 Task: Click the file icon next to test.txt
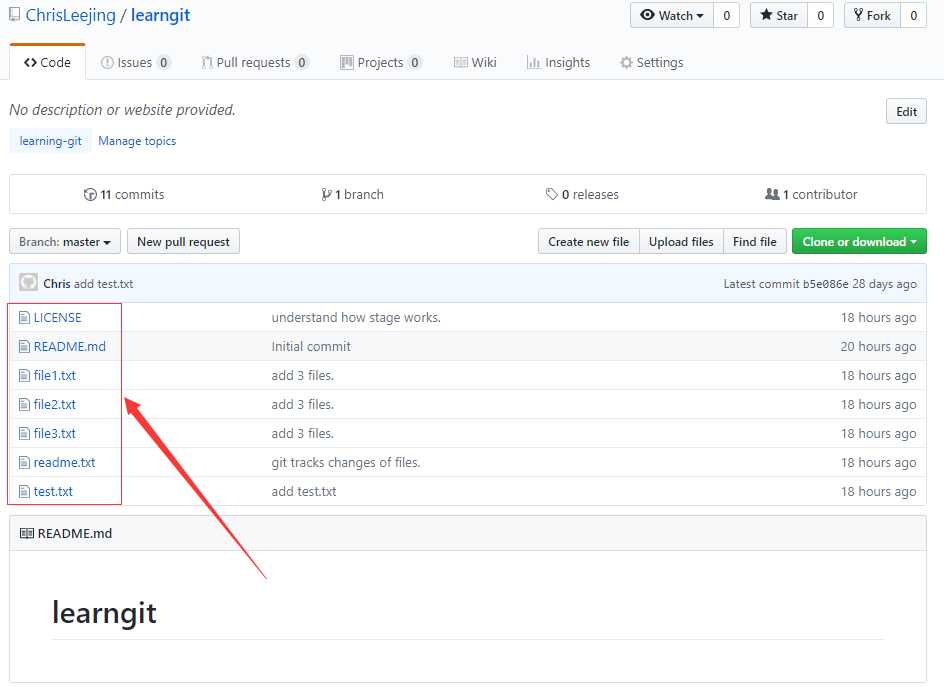25,492
